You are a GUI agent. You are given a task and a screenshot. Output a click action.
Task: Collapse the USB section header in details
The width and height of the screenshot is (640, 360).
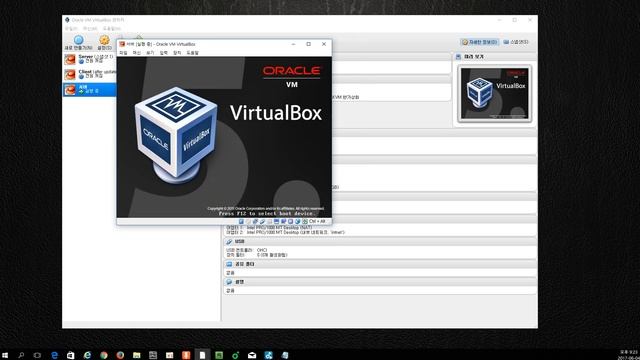[380, 242]
